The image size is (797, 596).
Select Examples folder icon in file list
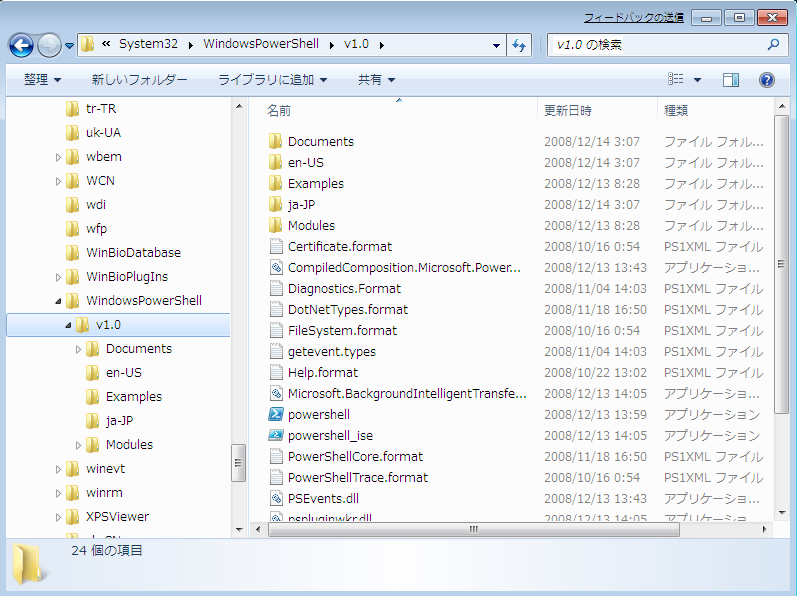tap(275, 183)
